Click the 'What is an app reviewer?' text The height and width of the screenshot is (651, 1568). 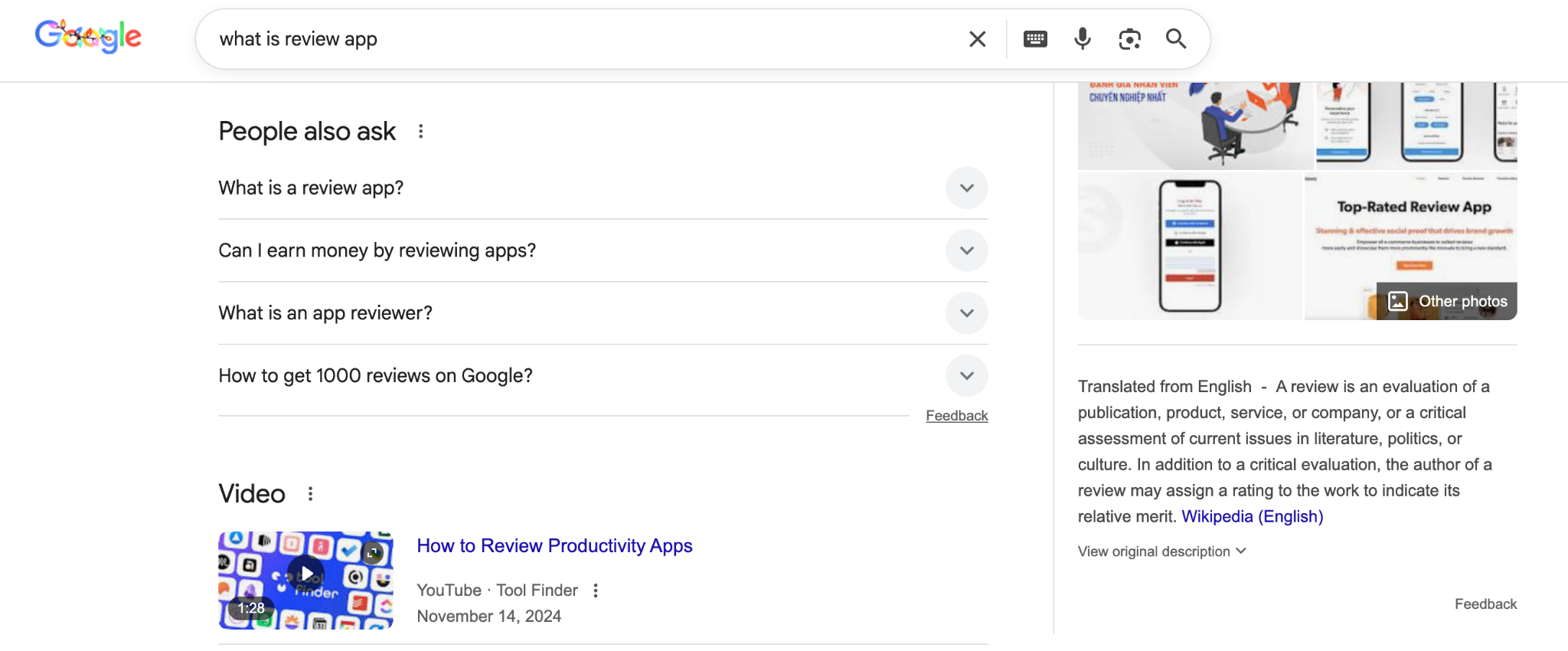tap(325, 313)
